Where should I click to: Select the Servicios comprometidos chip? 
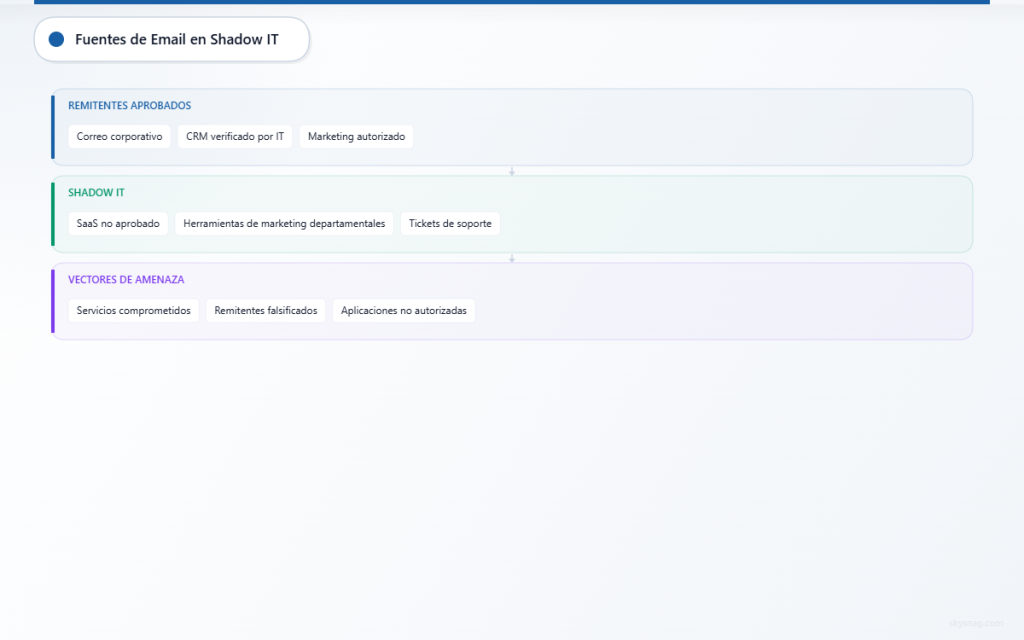(x=133, y=311)
